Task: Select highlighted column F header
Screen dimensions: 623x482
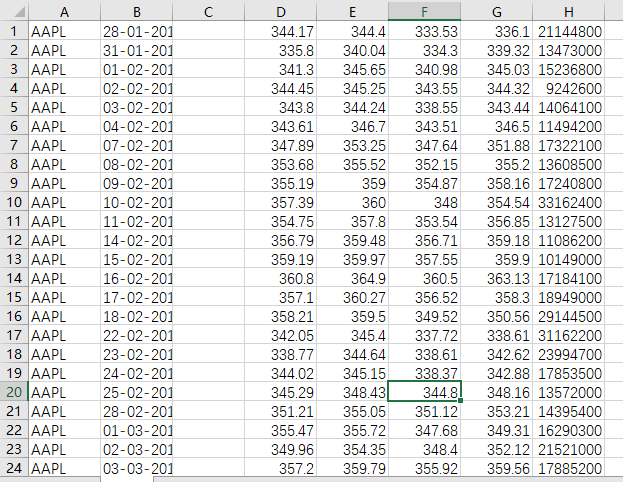Action: (x=424, y=12)
